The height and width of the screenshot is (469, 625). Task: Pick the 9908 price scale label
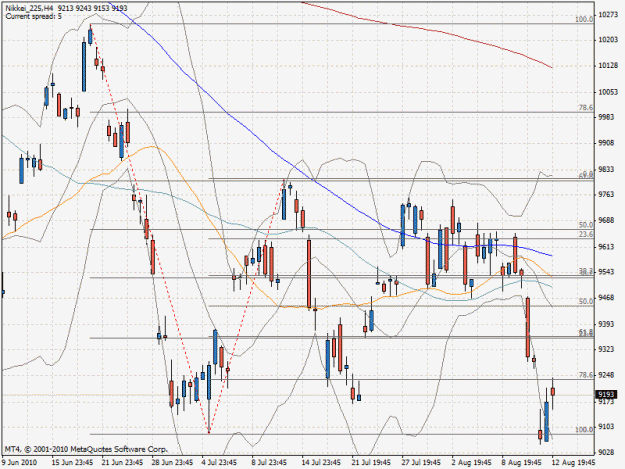[607, 143]
